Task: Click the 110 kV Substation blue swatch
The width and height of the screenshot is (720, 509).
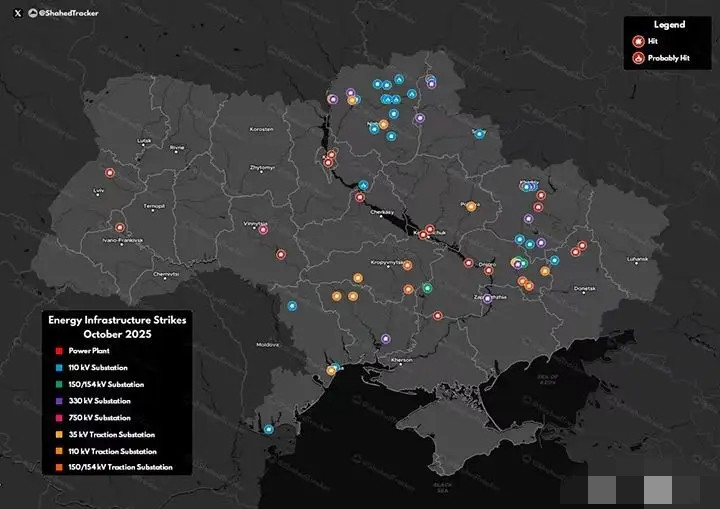Action: point(59,368)
